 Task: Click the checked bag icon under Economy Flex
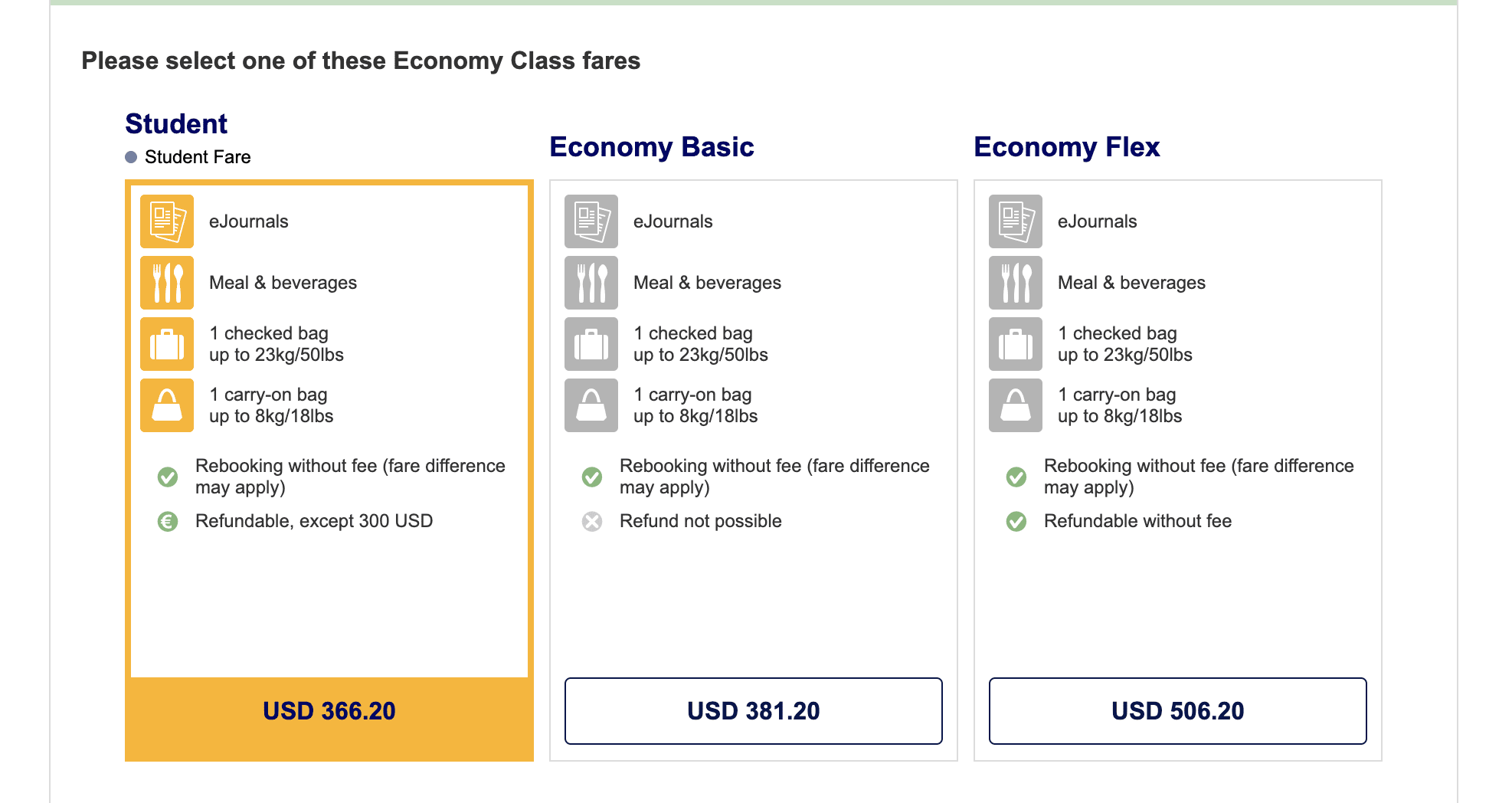click(1015, 344)
